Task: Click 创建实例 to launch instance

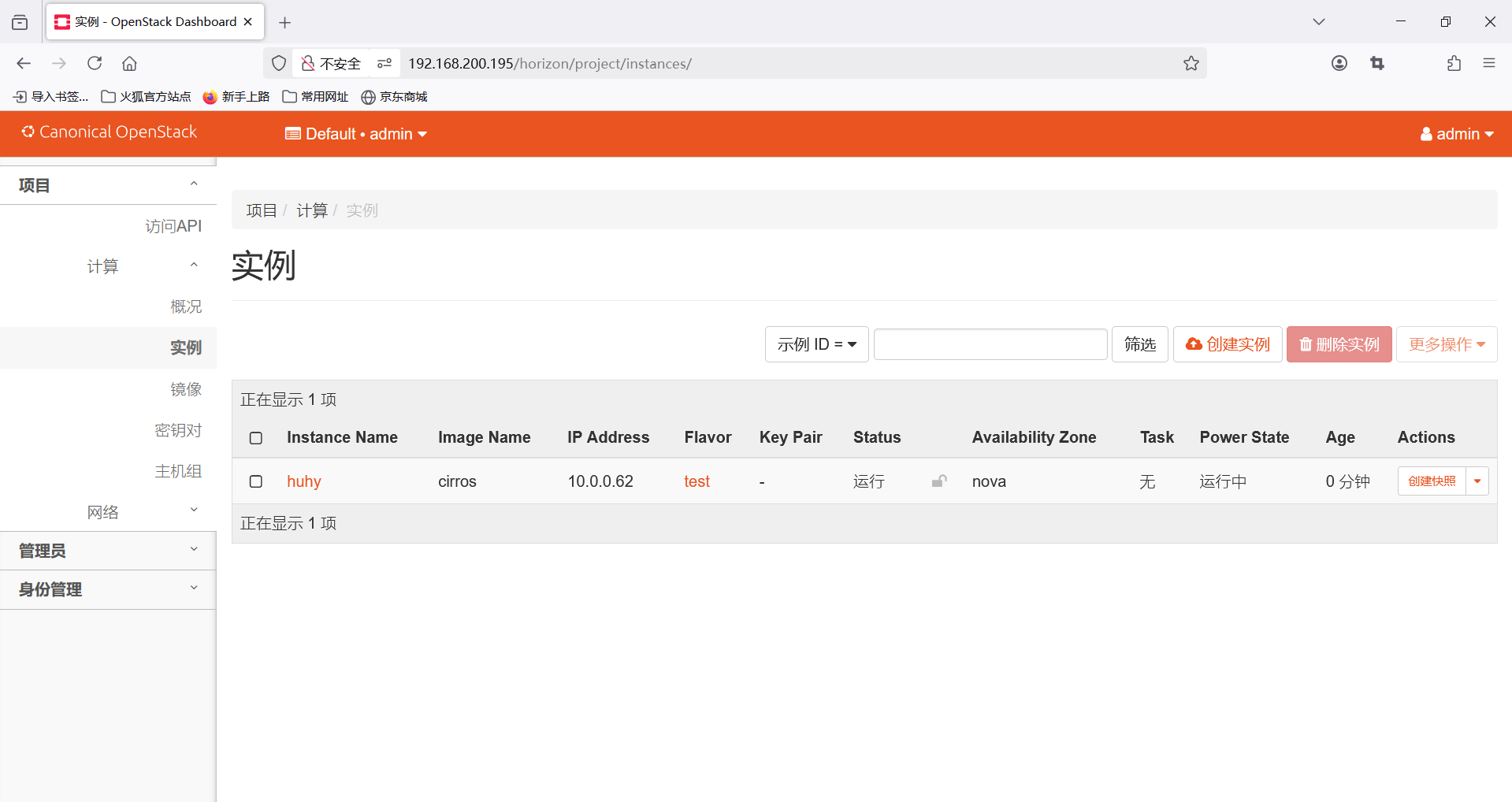Action: click(x=1228, y=344)
